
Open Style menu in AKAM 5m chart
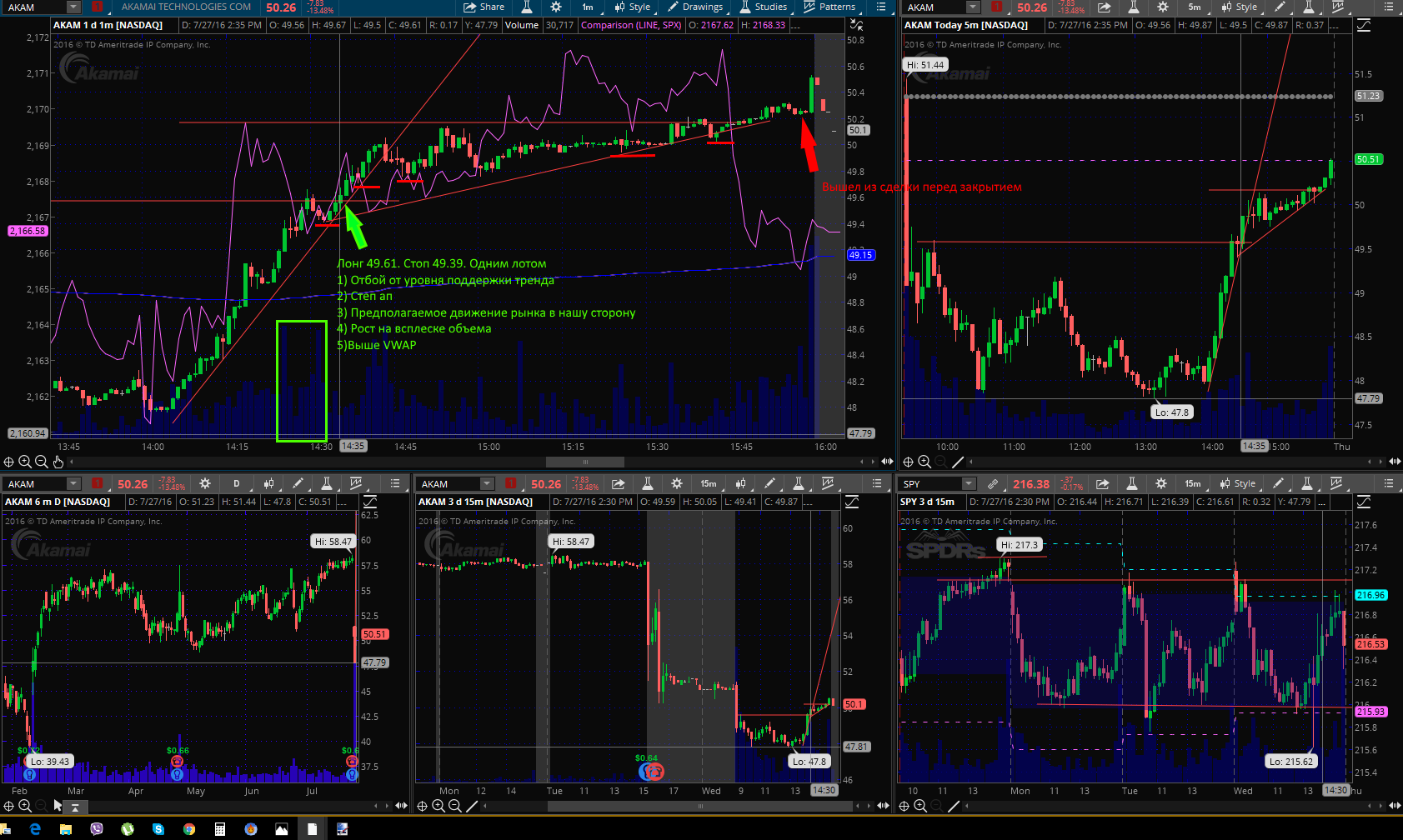pyautogui.click(x=1240, y=7)
